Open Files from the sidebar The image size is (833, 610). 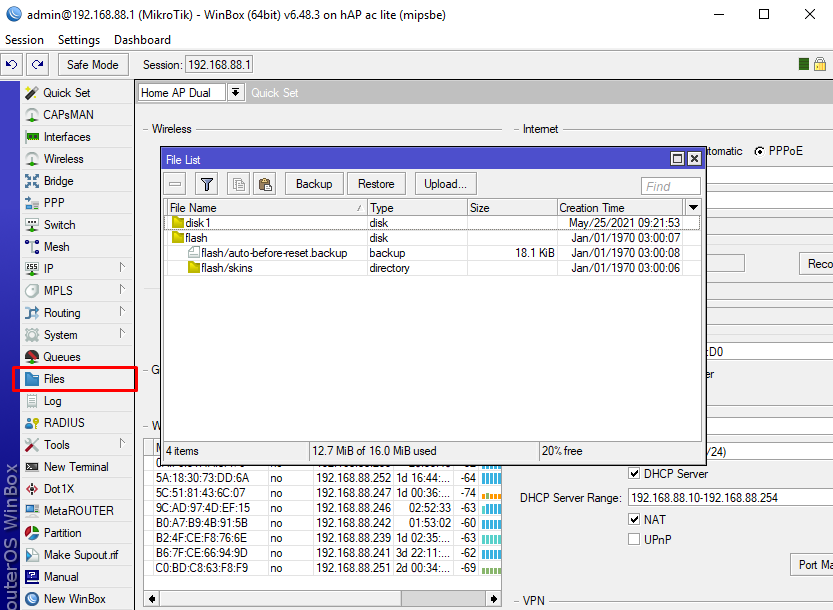point(54,379)
